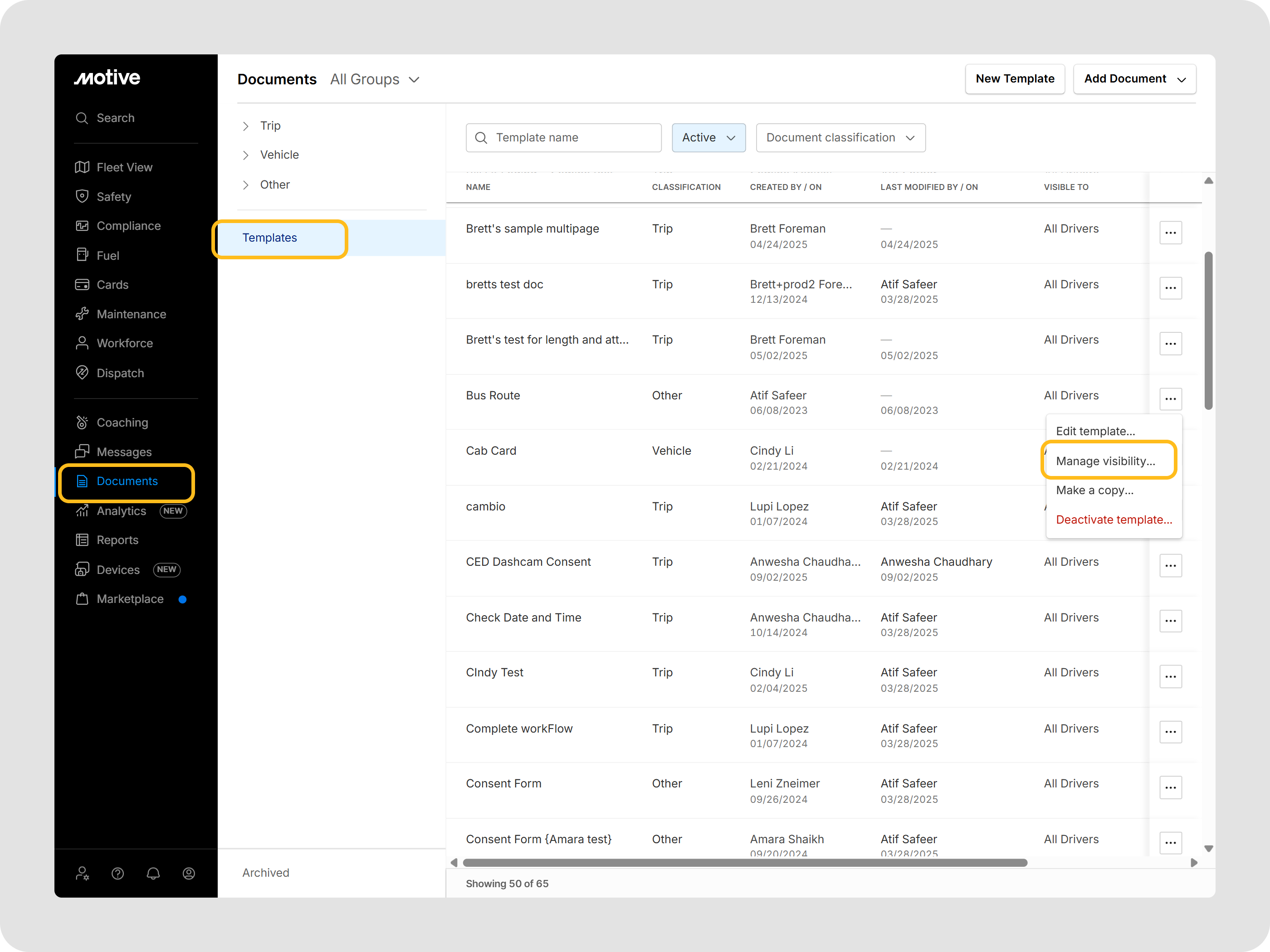The height and width of the screenshot is (952, 1270).
Task: Open the Coaching whistle icon
Action: 82,423
